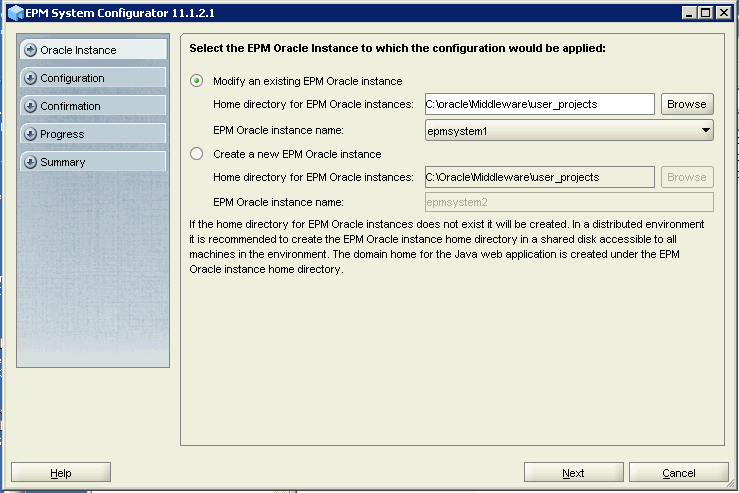Click the Configuration step arrow icon
Screen dimensions: 739x493
pos(30,78)
